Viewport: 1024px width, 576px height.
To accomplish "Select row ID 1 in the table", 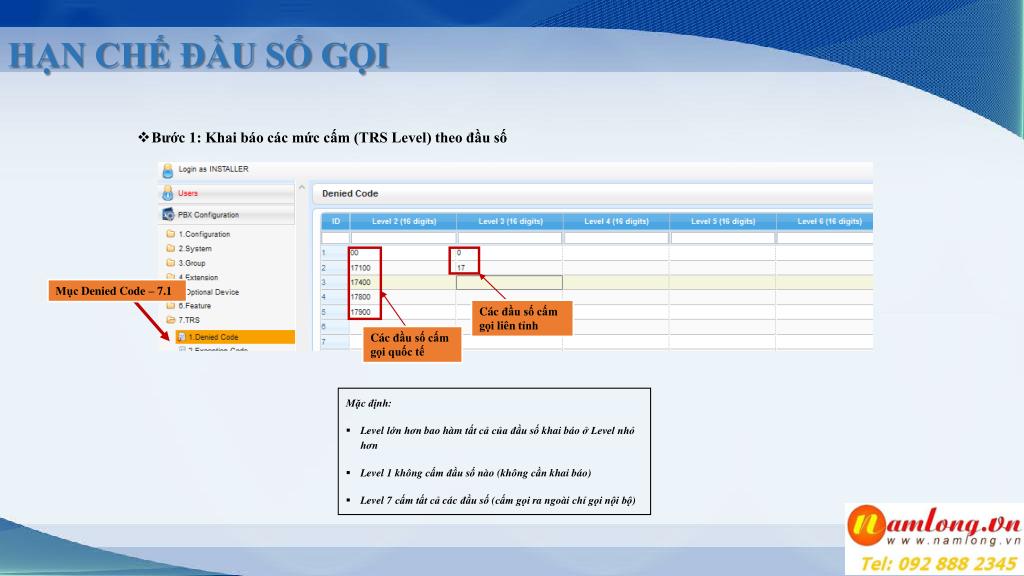I will click(334, 253).
